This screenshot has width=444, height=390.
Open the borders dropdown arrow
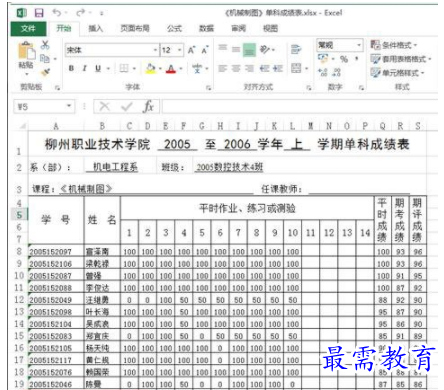(134, 69)
